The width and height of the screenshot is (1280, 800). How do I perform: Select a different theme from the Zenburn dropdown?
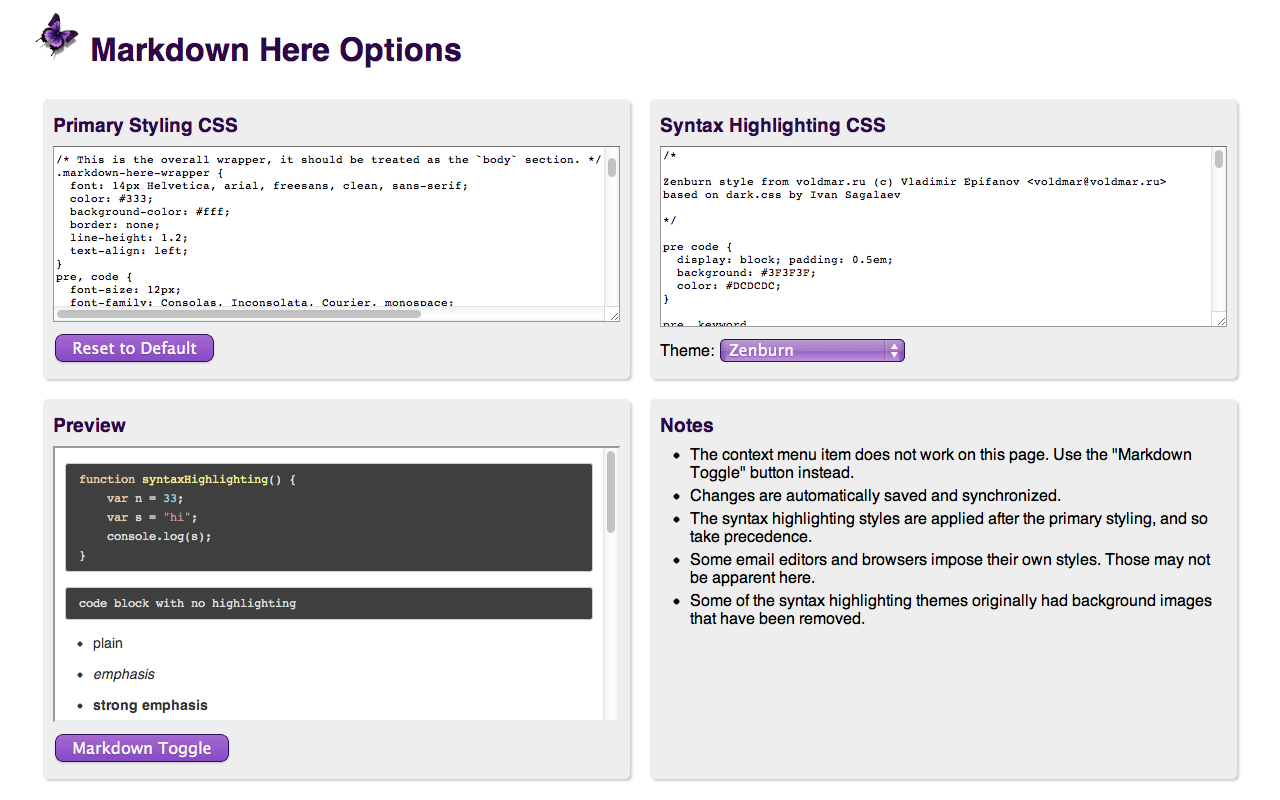click(800, 350)
